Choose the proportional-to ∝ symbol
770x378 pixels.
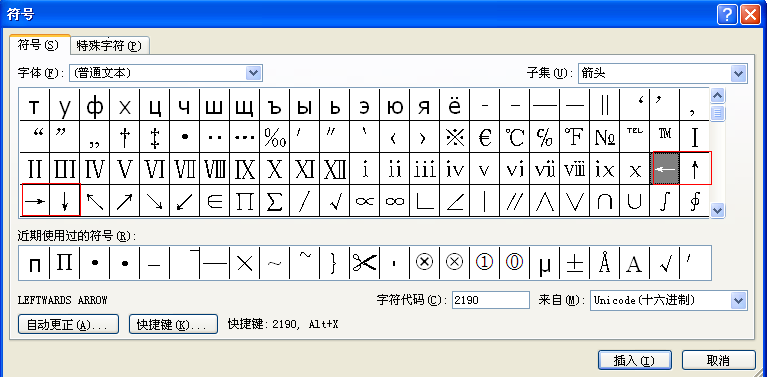pyautogui.click(x=364, y=201)
